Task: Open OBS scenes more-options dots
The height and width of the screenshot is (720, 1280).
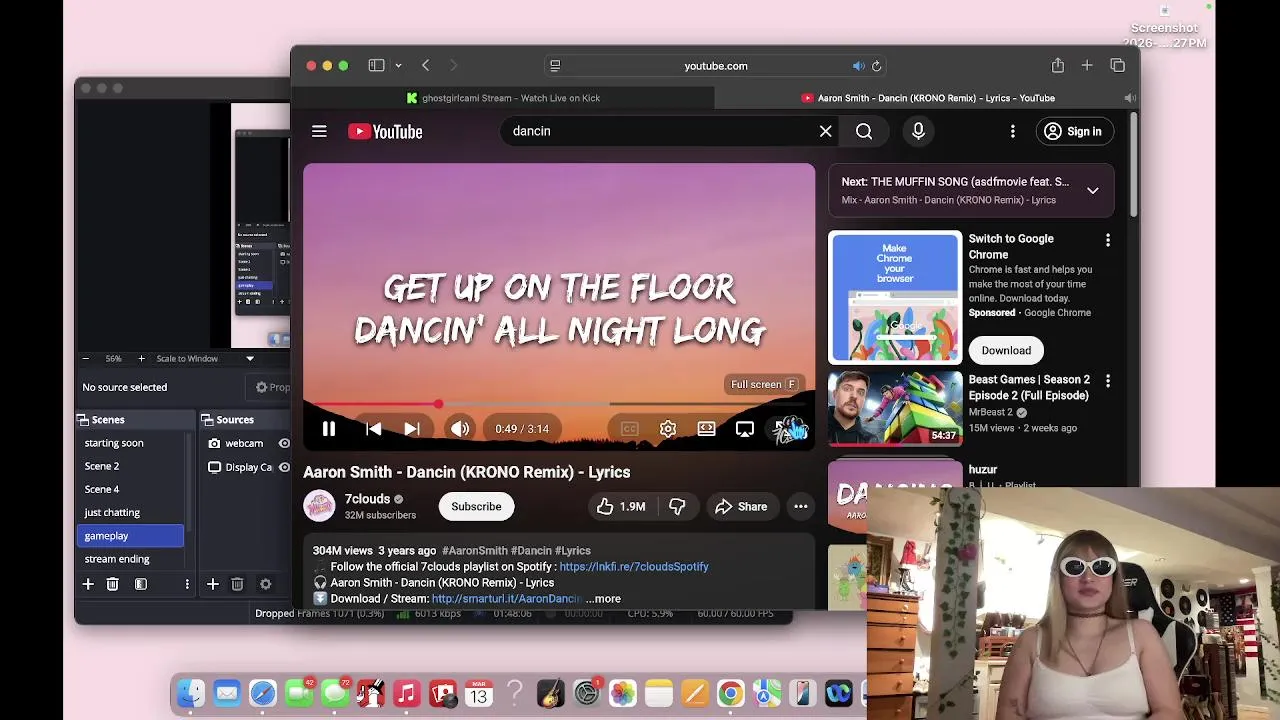Action: coord(186,584)
